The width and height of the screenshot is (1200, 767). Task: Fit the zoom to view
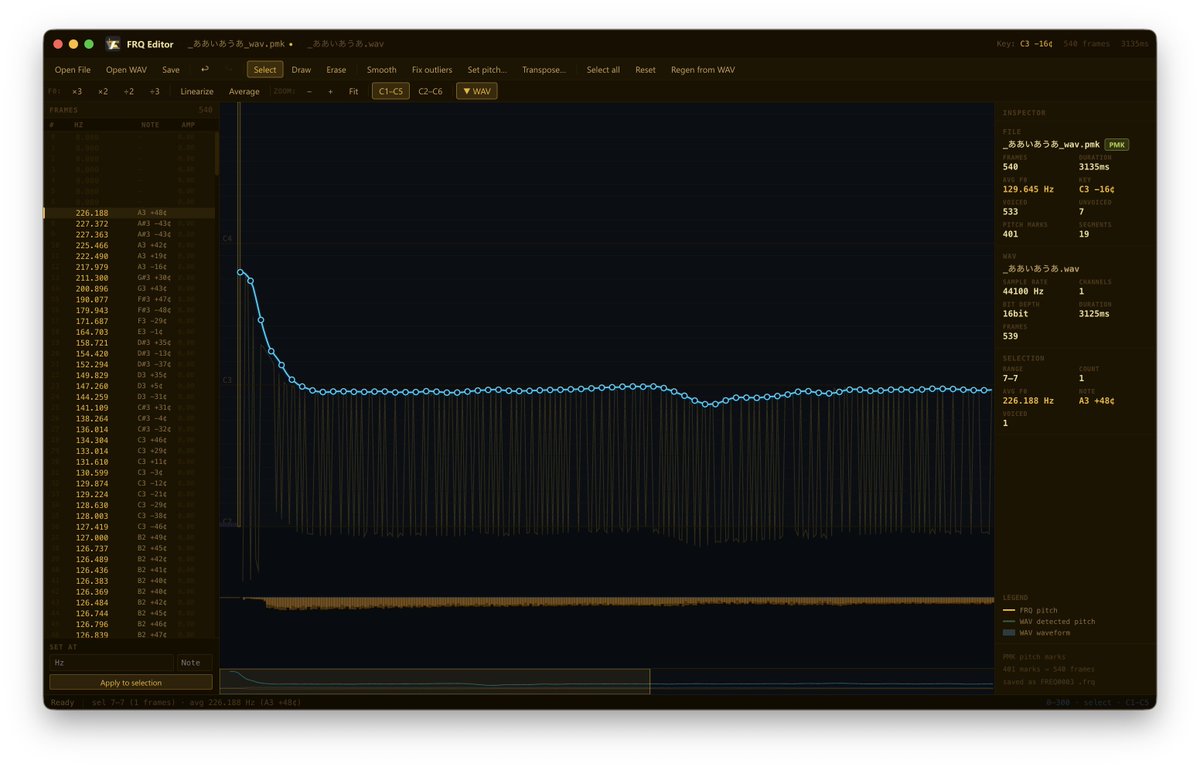point(354,91)
